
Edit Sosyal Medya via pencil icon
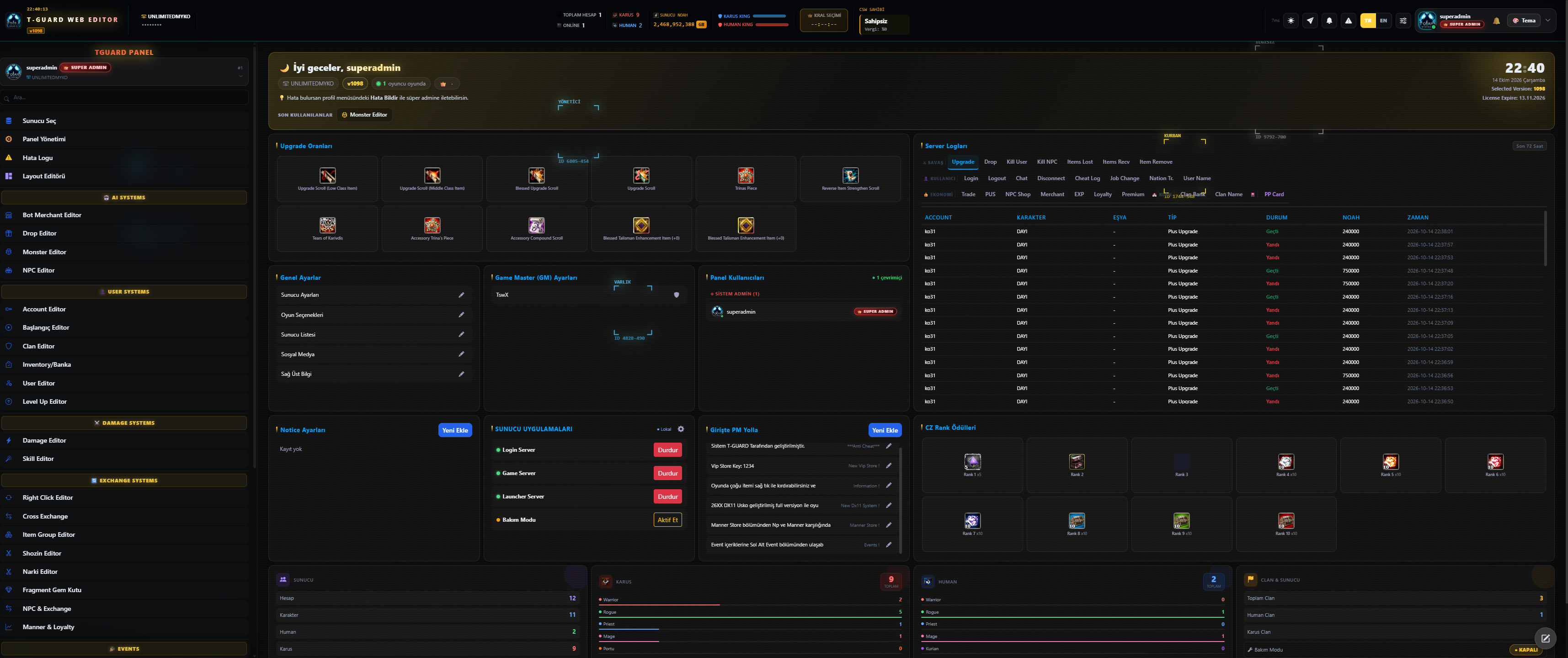[461, 354]
